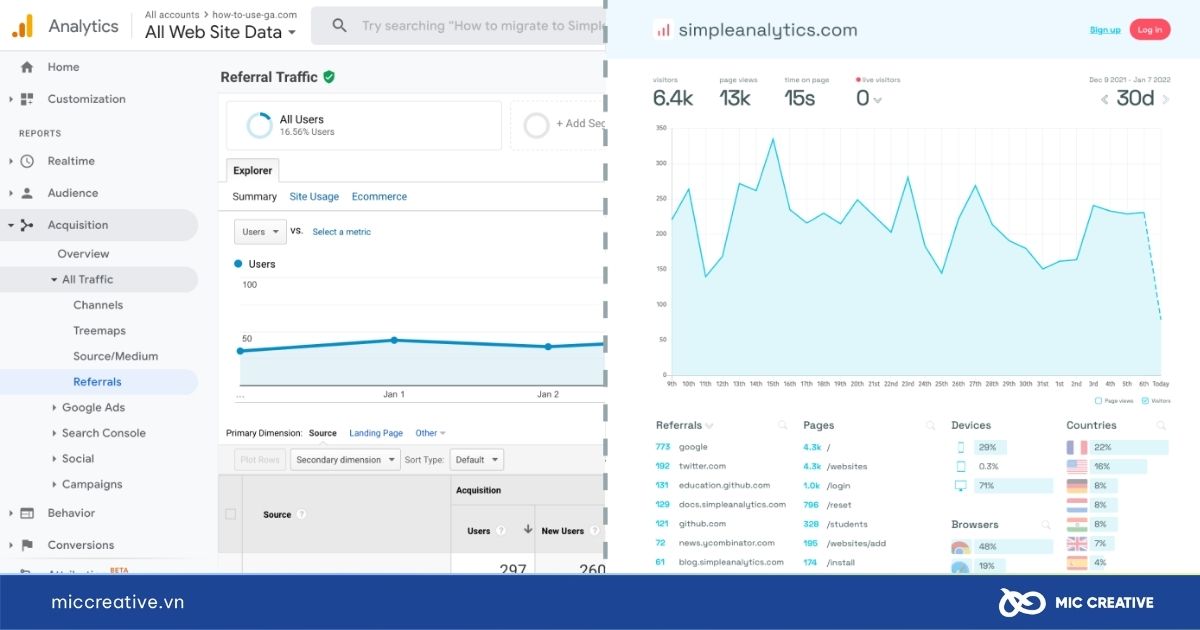Switch to the Ecommerce view
This screenshot has height=630, width=1200.
click(x=379, y=197)
